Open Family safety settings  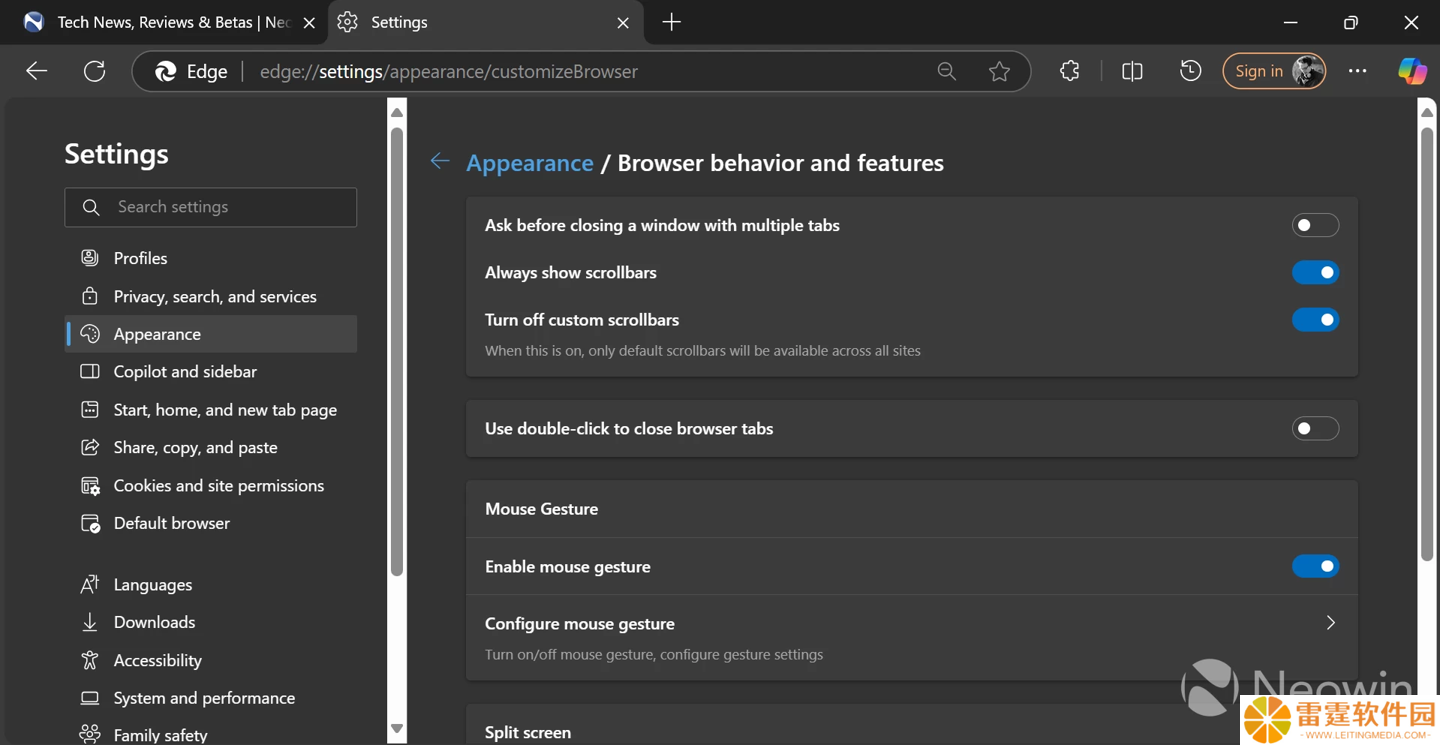coord(211,735)
